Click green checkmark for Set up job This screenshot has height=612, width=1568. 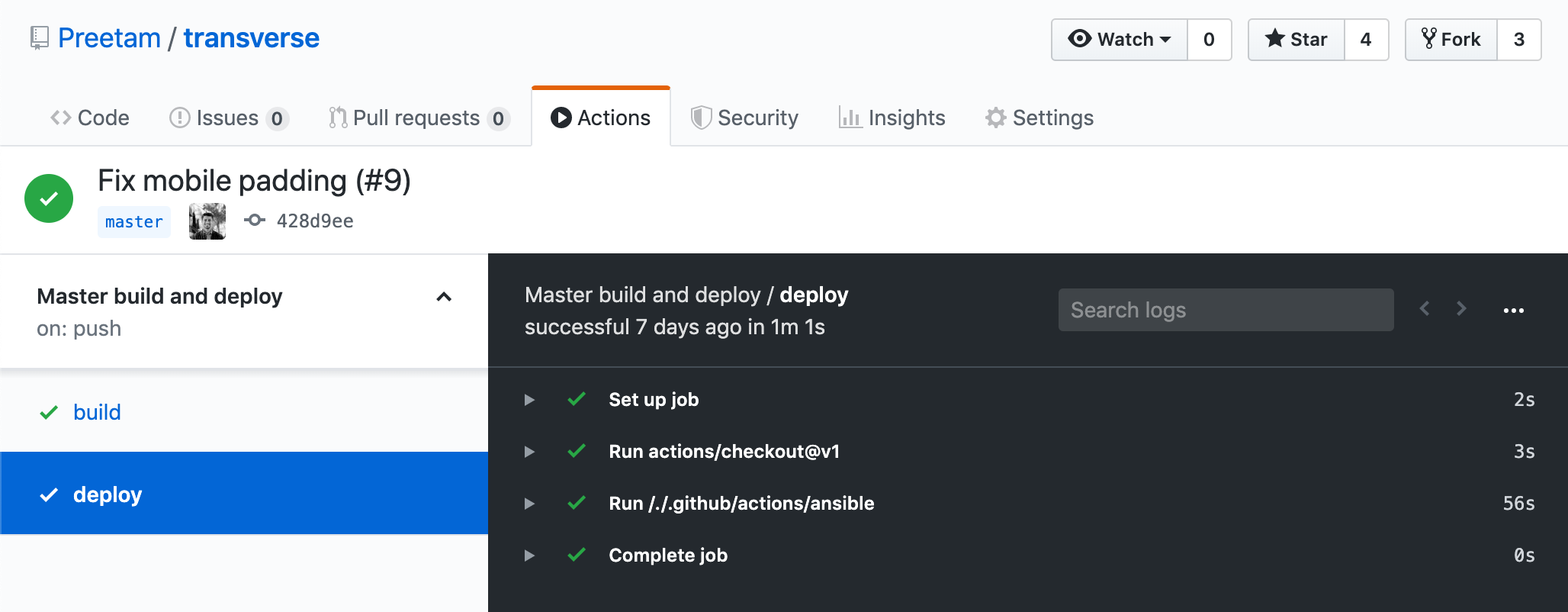(x=577, y=399)
